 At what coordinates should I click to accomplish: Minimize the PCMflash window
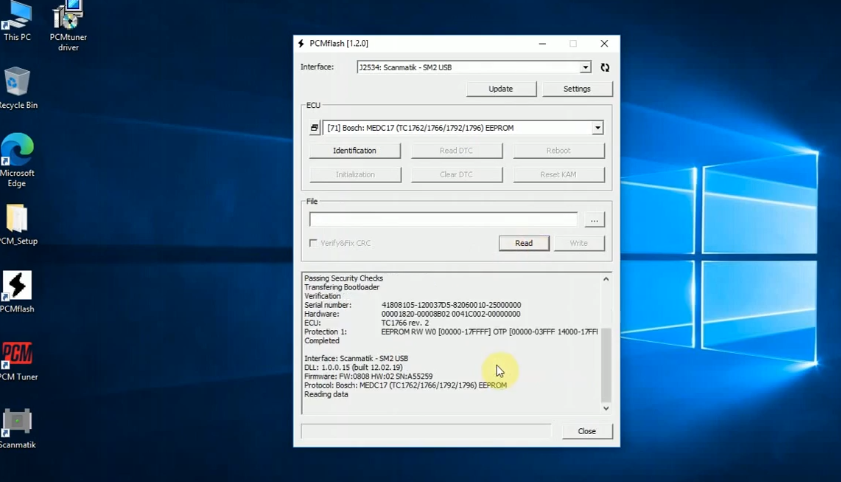point(542,44)
